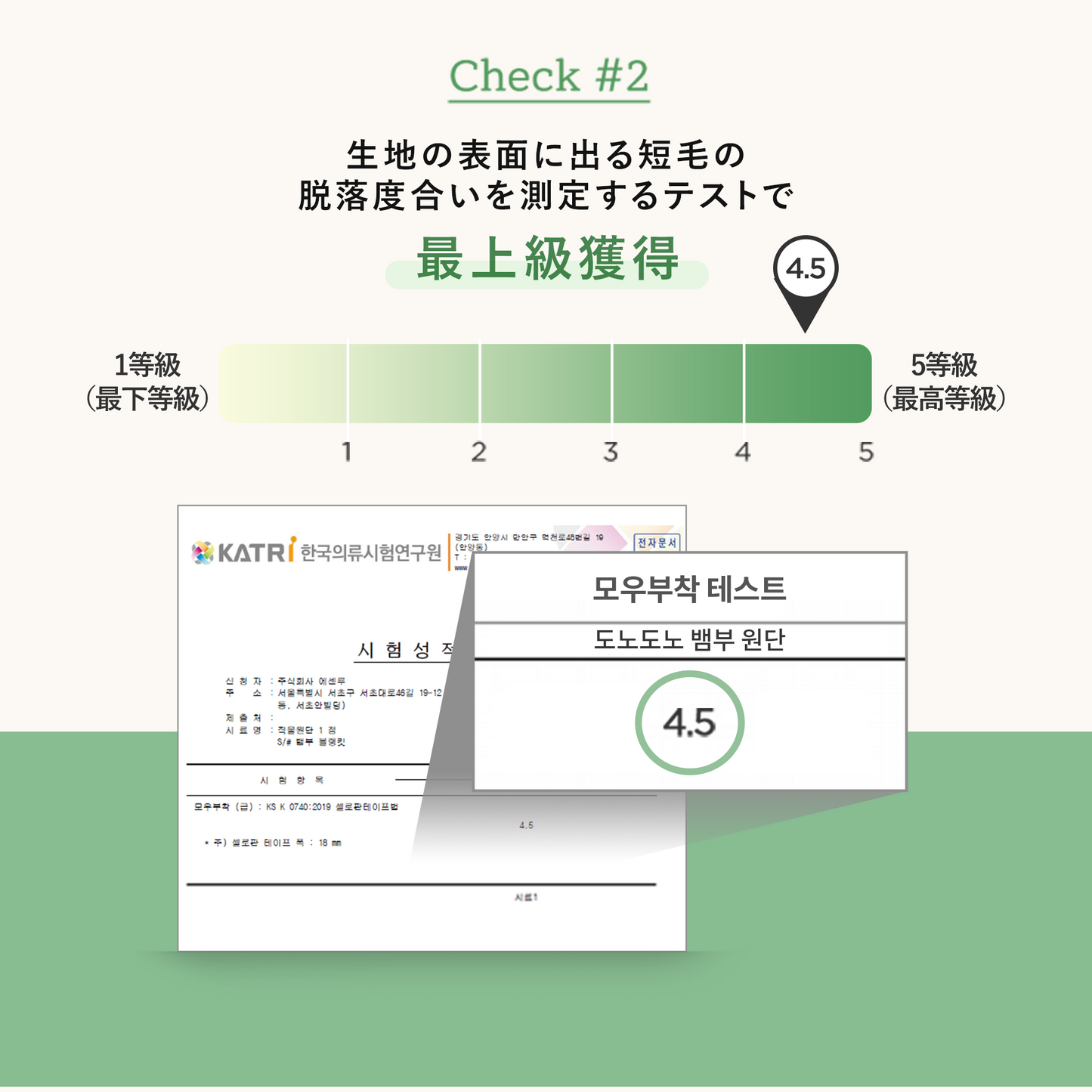Click the green circled 4.5 score
Viewport: 1092px width, 1092px height.
pyautogui.click(x=689, y=723)
